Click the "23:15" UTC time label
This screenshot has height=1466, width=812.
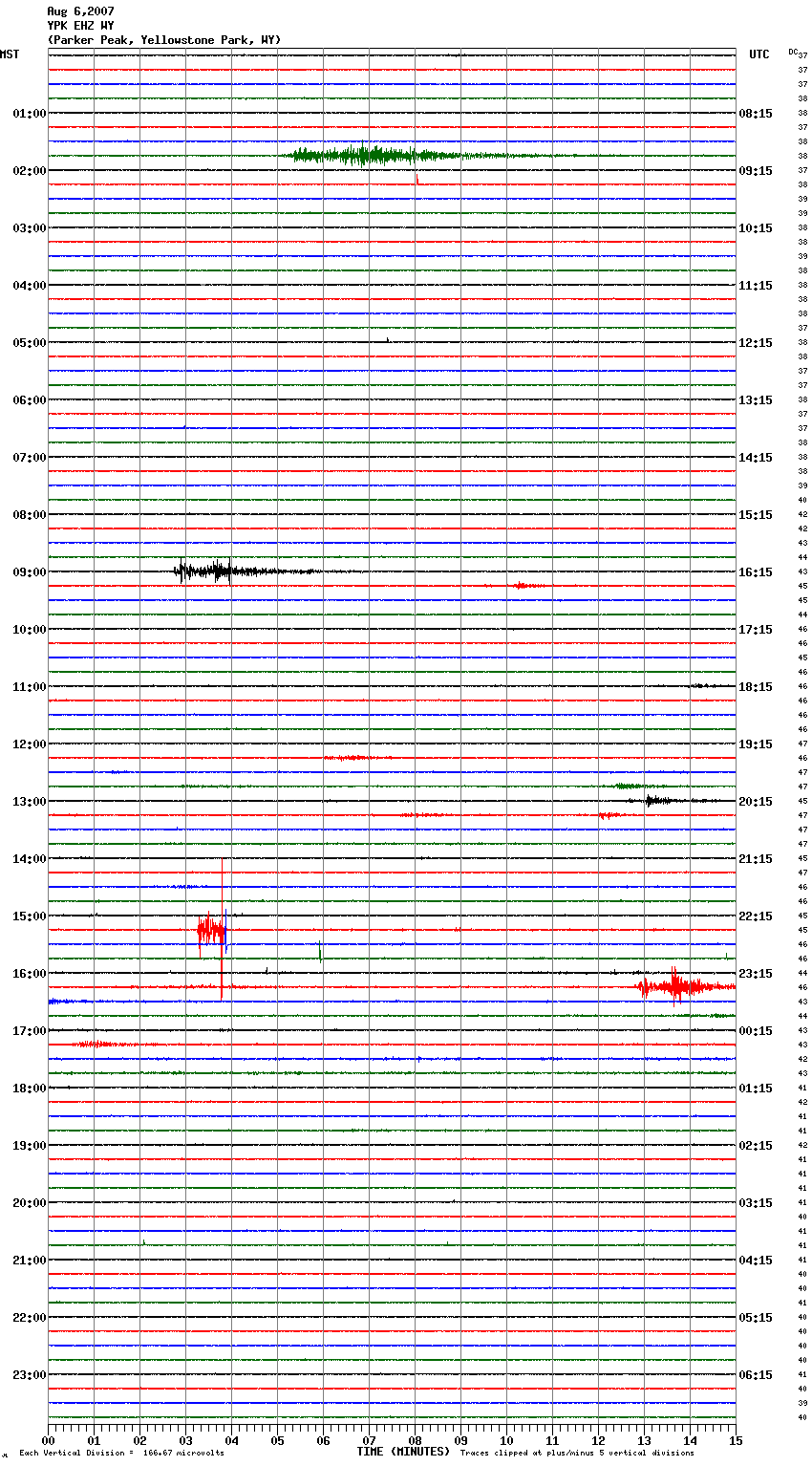756,974
